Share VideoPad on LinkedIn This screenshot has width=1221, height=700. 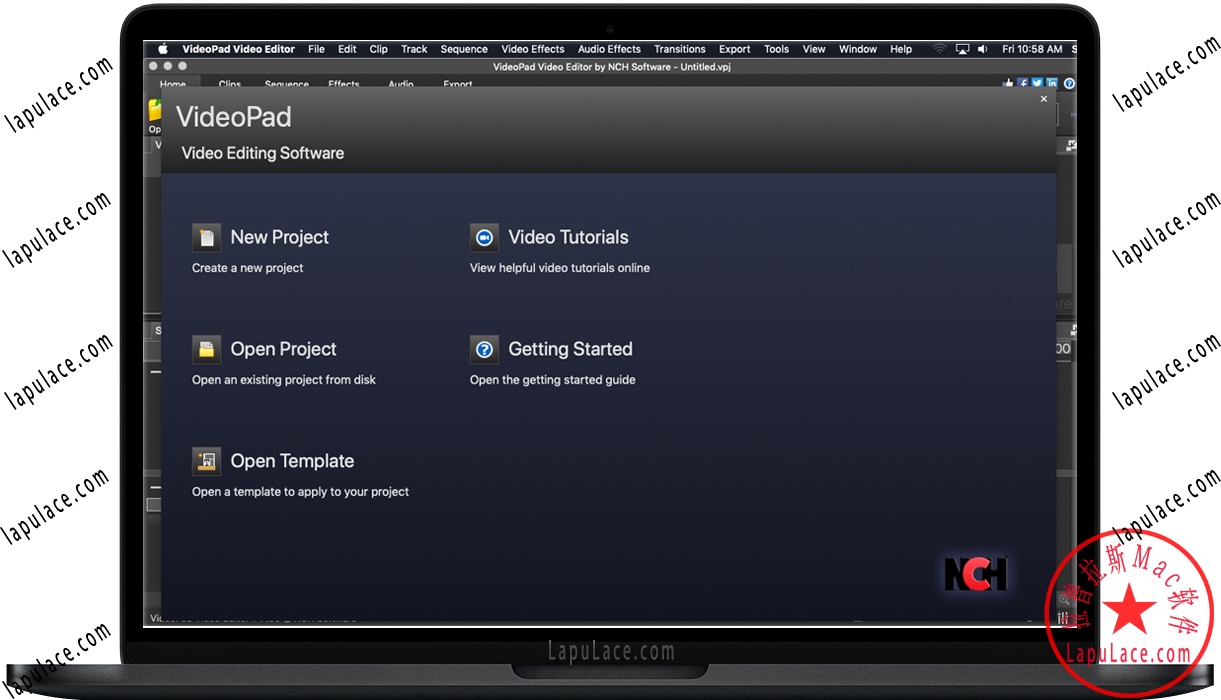[1052, 83]
